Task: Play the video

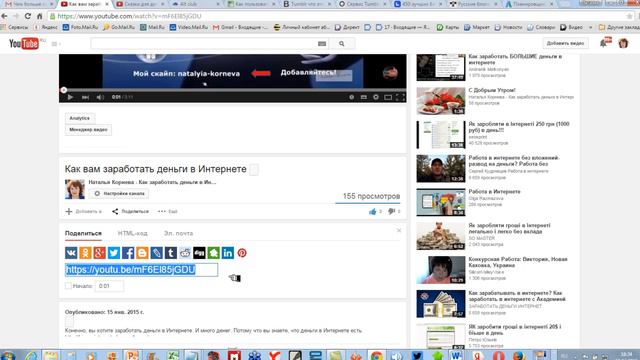Action: point(70,97)
